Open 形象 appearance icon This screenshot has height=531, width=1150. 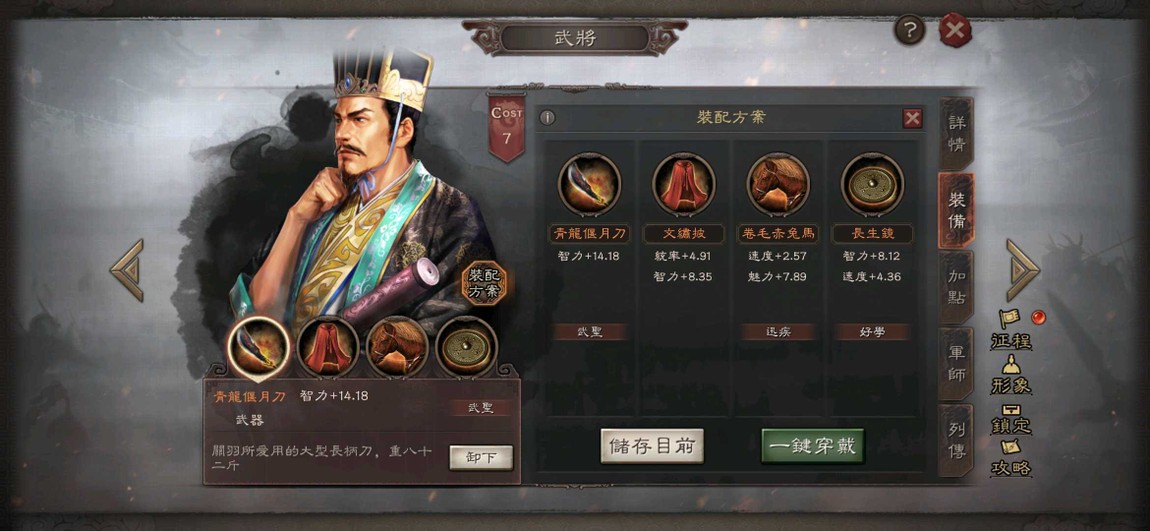pyautogui.click(x=1011, y=375)
